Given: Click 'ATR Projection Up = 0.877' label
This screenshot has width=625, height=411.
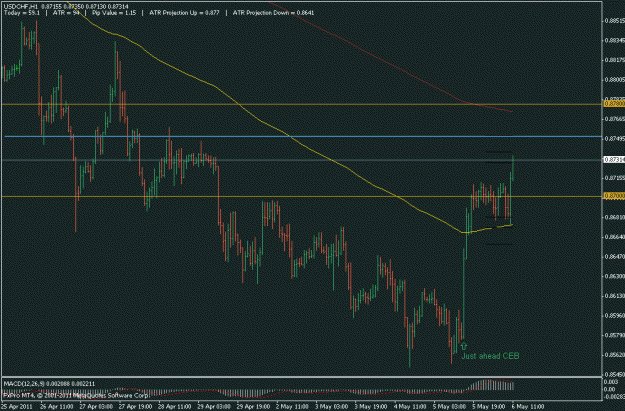Looking at the screenshot, I should click(x=184, y=13).
